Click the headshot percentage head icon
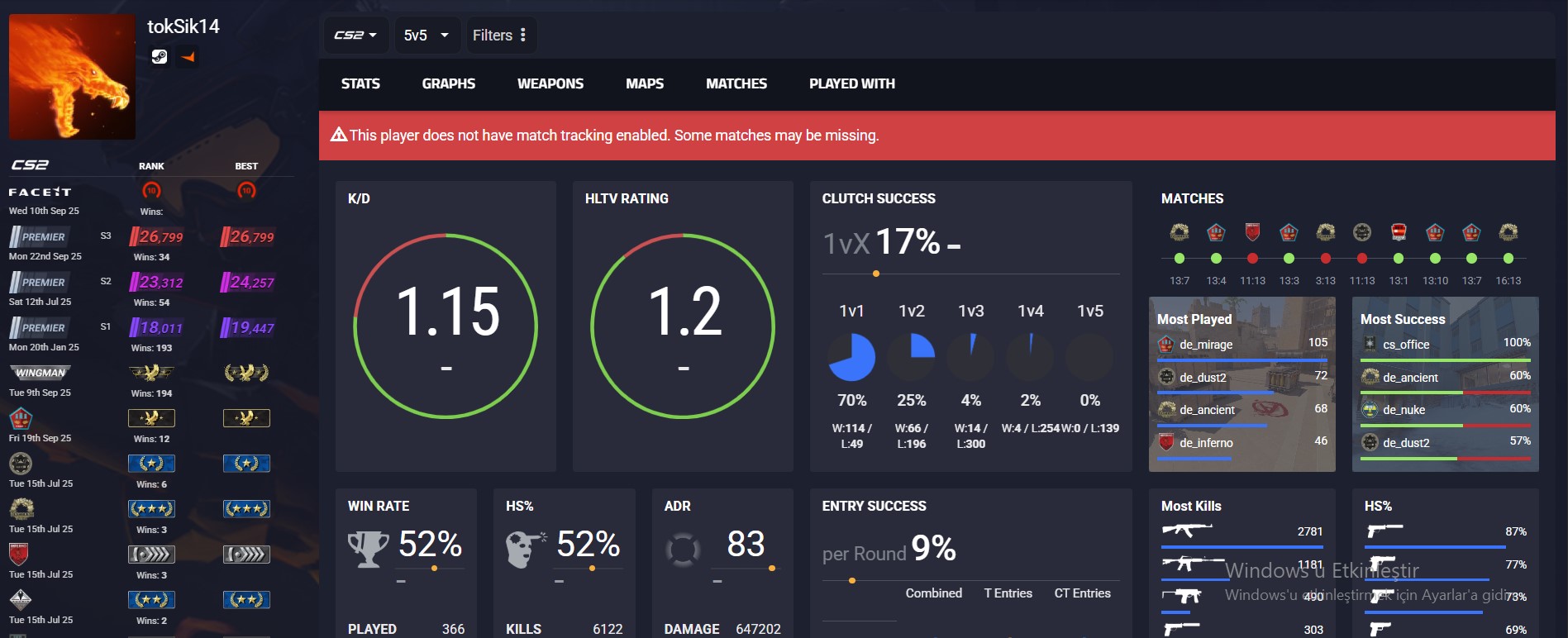1568x638 pixels. (x=525, y=549)
